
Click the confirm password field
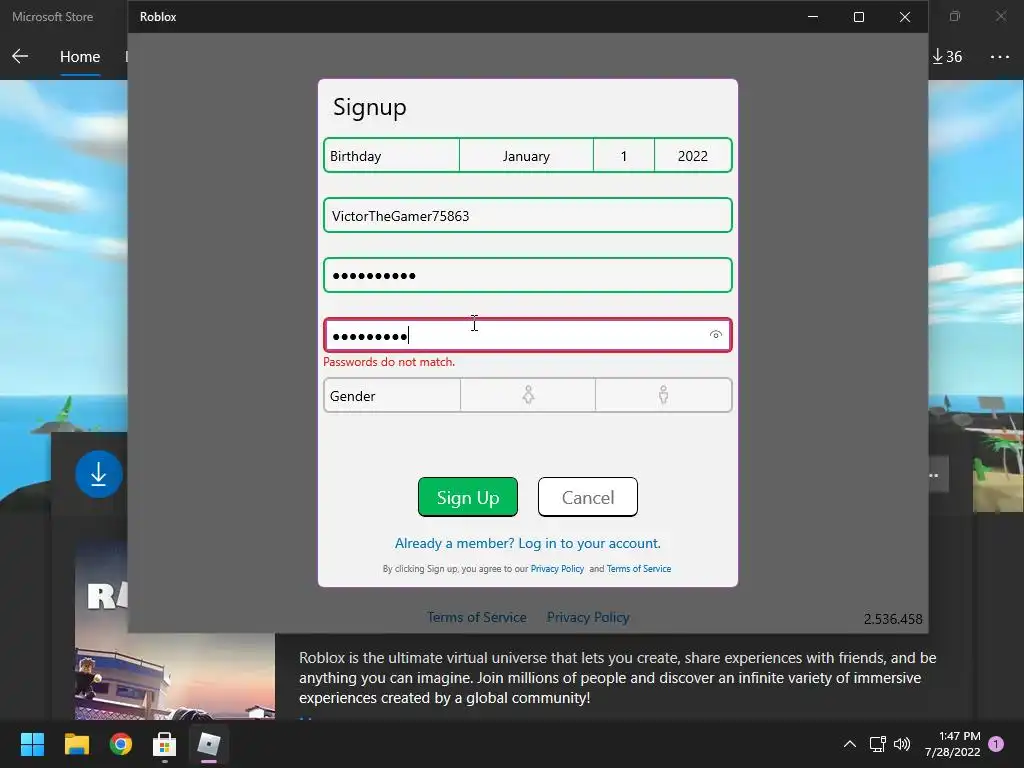(x=528, y=335)
